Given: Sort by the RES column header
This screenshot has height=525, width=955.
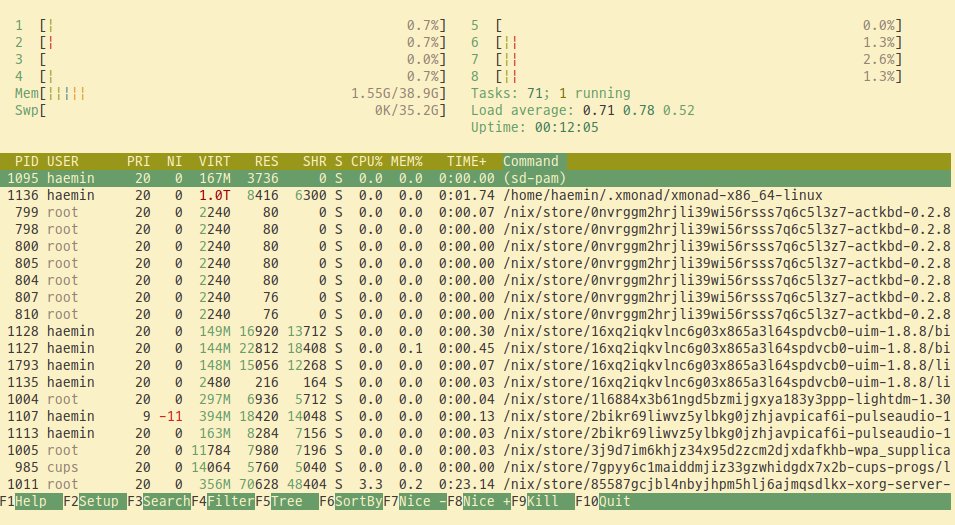Looking at the screenshot, I should click(266, 161).
